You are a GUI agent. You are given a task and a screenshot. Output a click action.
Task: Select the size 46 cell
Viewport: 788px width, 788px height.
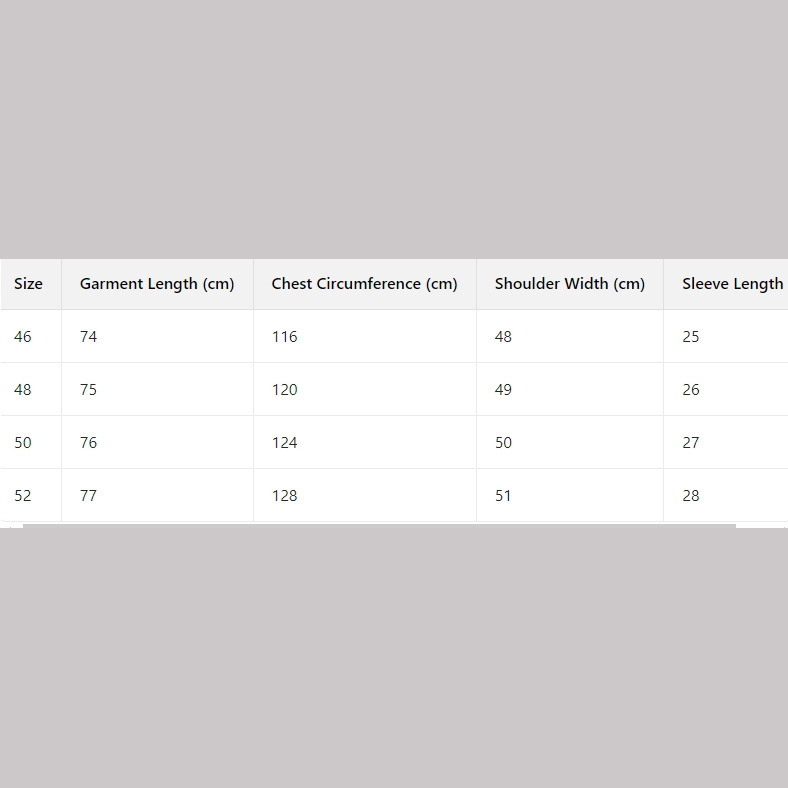pyautogui.click(x=23, y=337)
